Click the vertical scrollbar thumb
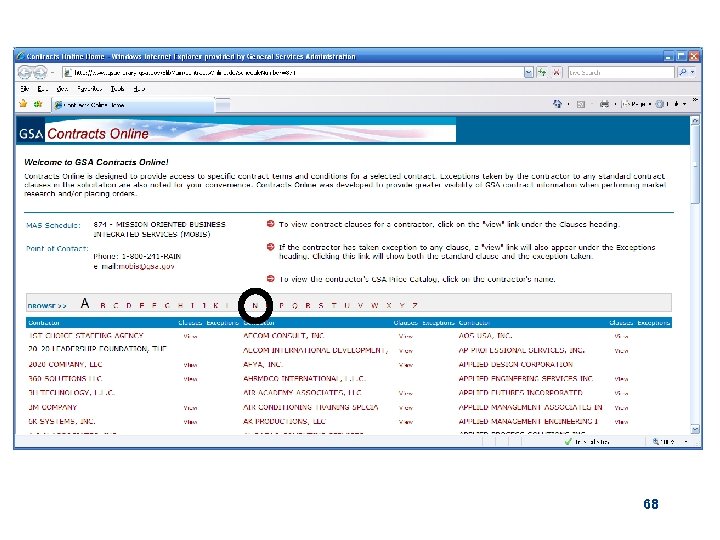 point(695,164)
